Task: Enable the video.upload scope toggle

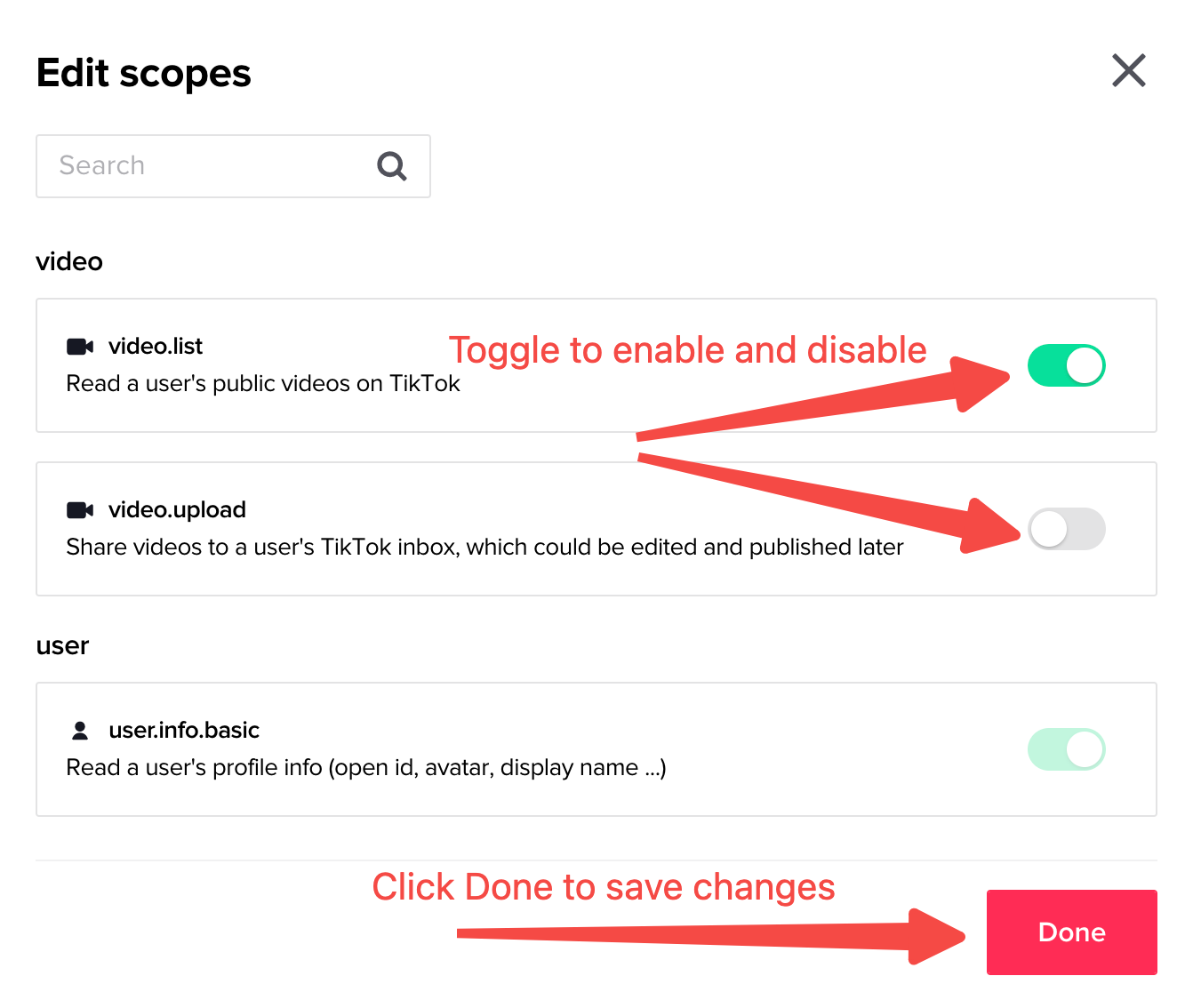Action: [1066, 529]
